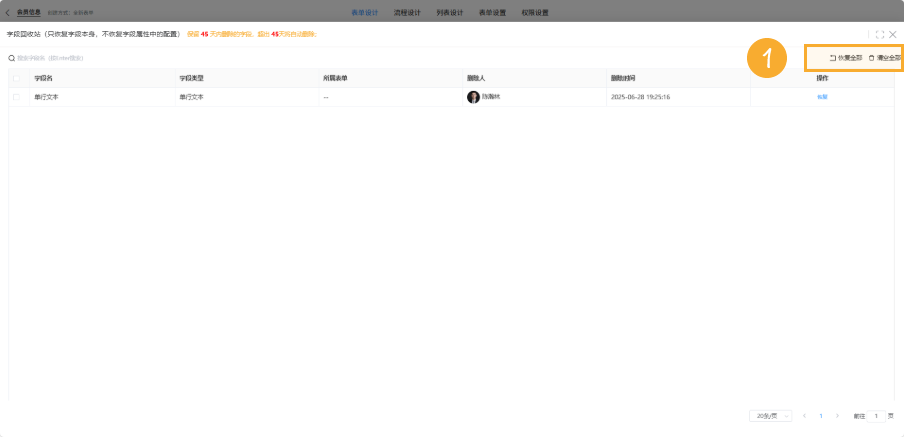Viewport: 904px width, 437px height.
Task: Go to previous page arrow
Action: click(804, 416)
